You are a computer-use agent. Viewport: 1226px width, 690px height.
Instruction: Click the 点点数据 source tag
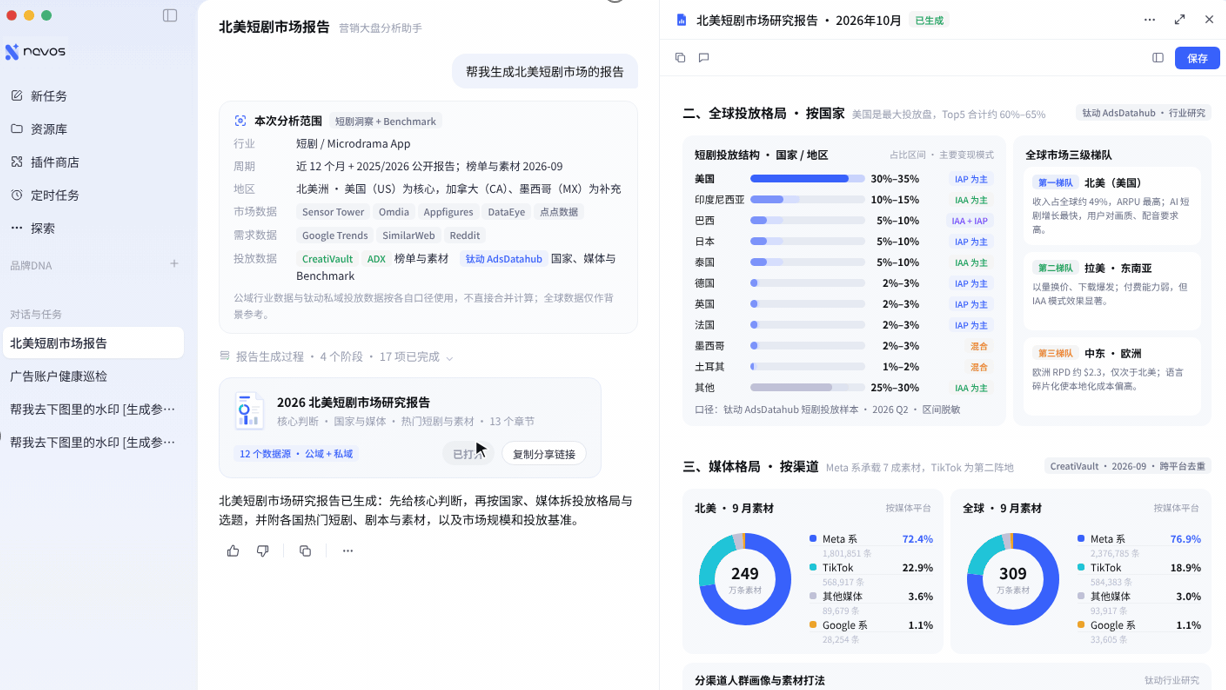(x=559, y=212)
